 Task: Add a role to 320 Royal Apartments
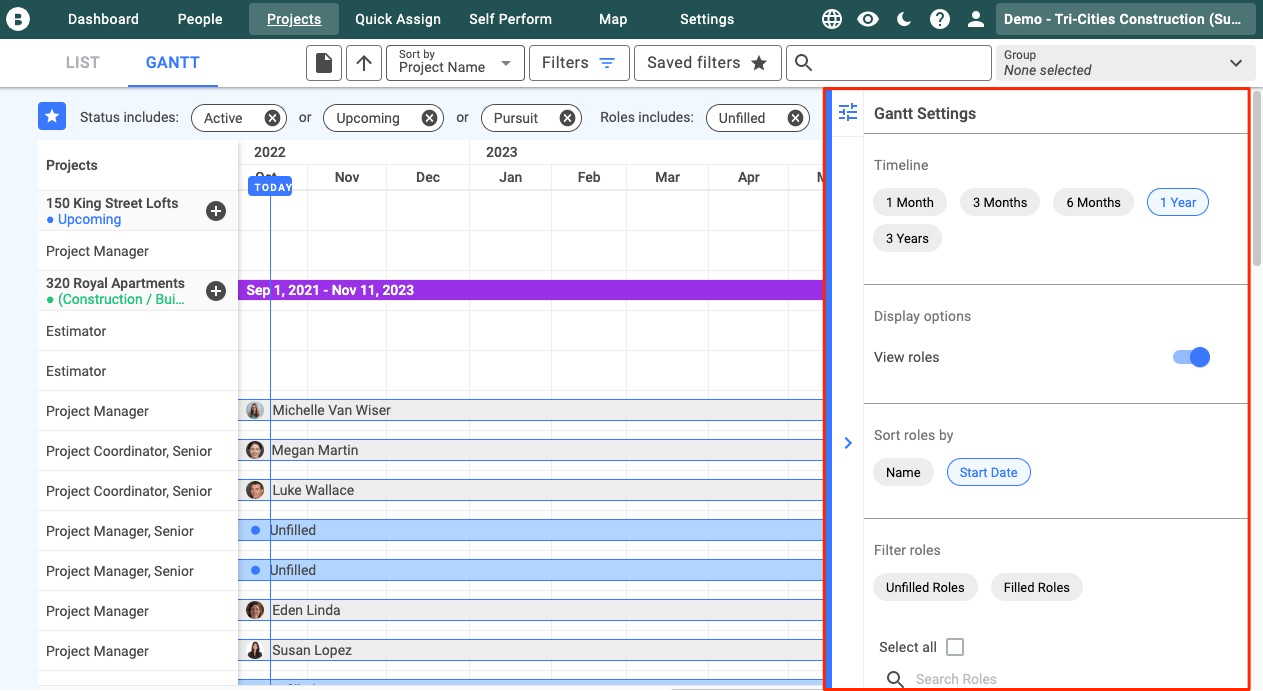pos(216,291)
